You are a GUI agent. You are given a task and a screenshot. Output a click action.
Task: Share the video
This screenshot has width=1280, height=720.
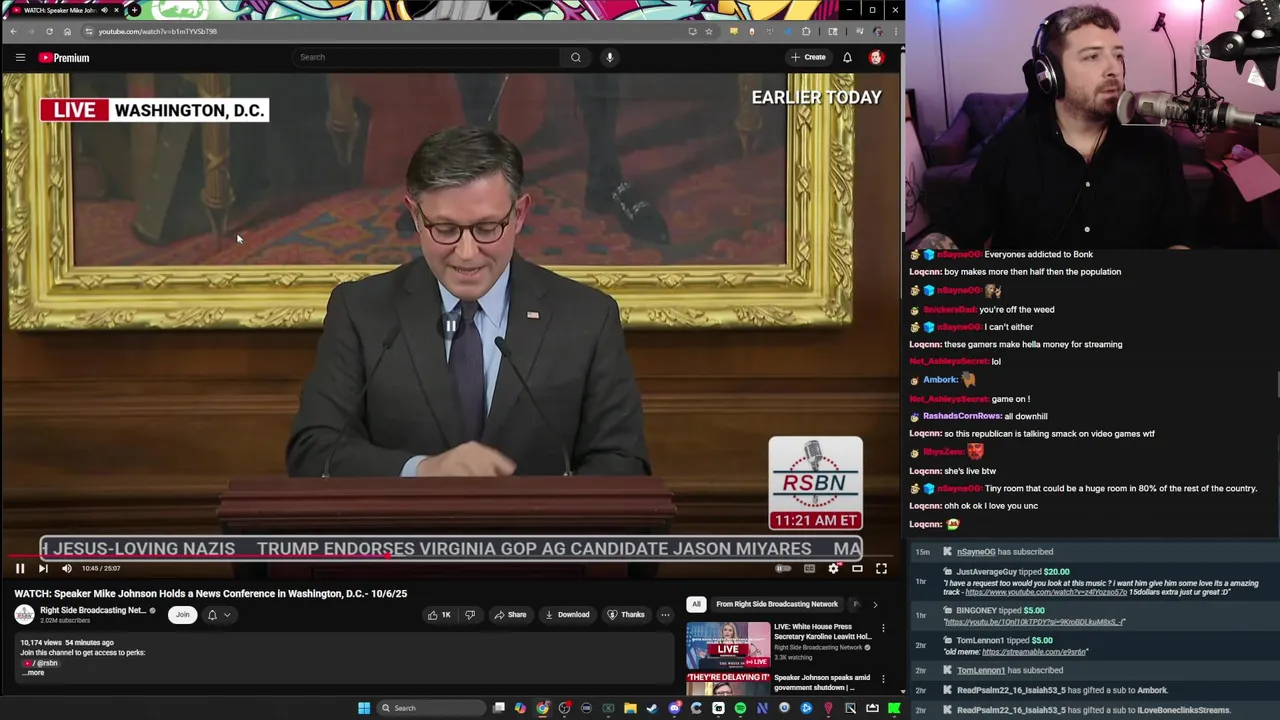click(x=510, y=615)
